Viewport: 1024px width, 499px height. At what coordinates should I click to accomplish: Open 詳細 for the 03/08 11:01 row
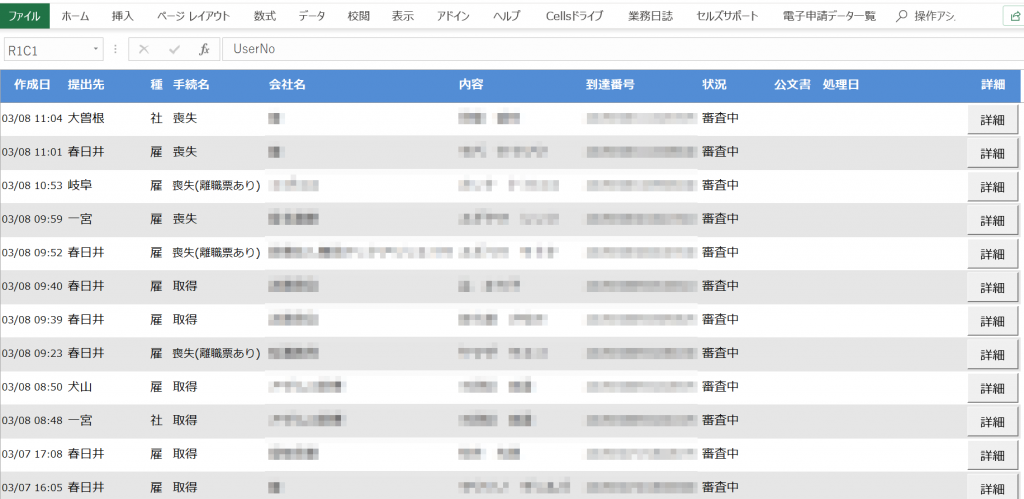click(993, 153)
